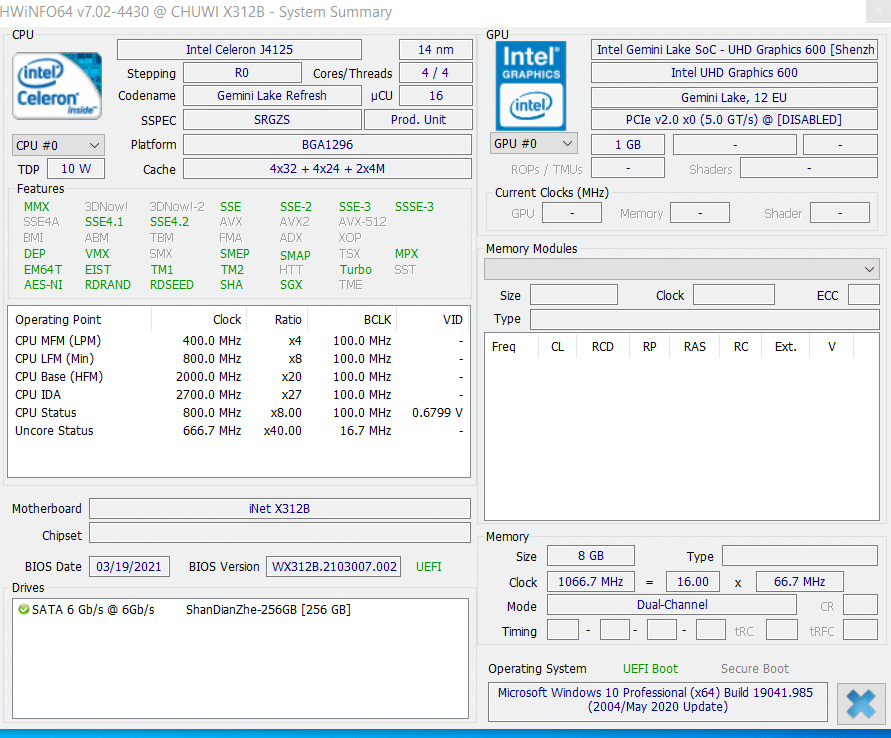The width and height of the screenshot is (891, 738).
Task: Click the AES-NI feature label
Action: pyautogui.click(x=43, y=285)
